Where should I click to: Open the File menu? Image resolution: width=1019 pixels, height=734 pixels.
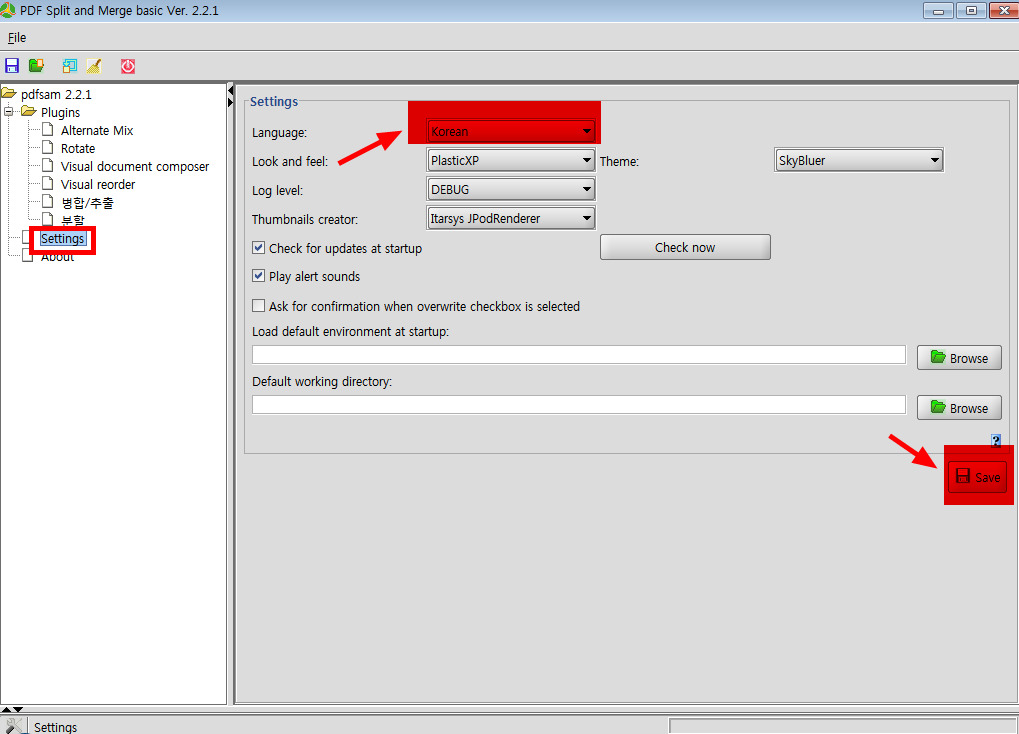[17, 38]
